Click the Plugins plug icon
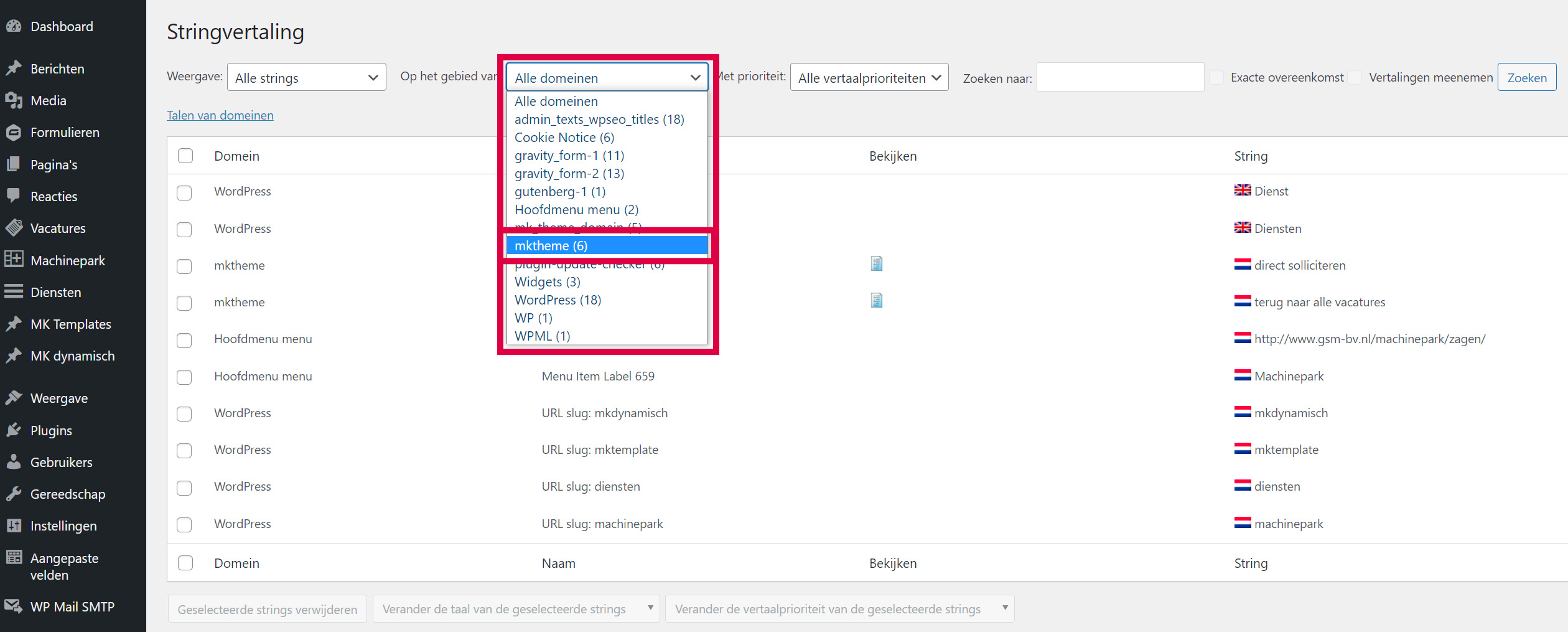1568x632 pixels. (x=14, y=430)
